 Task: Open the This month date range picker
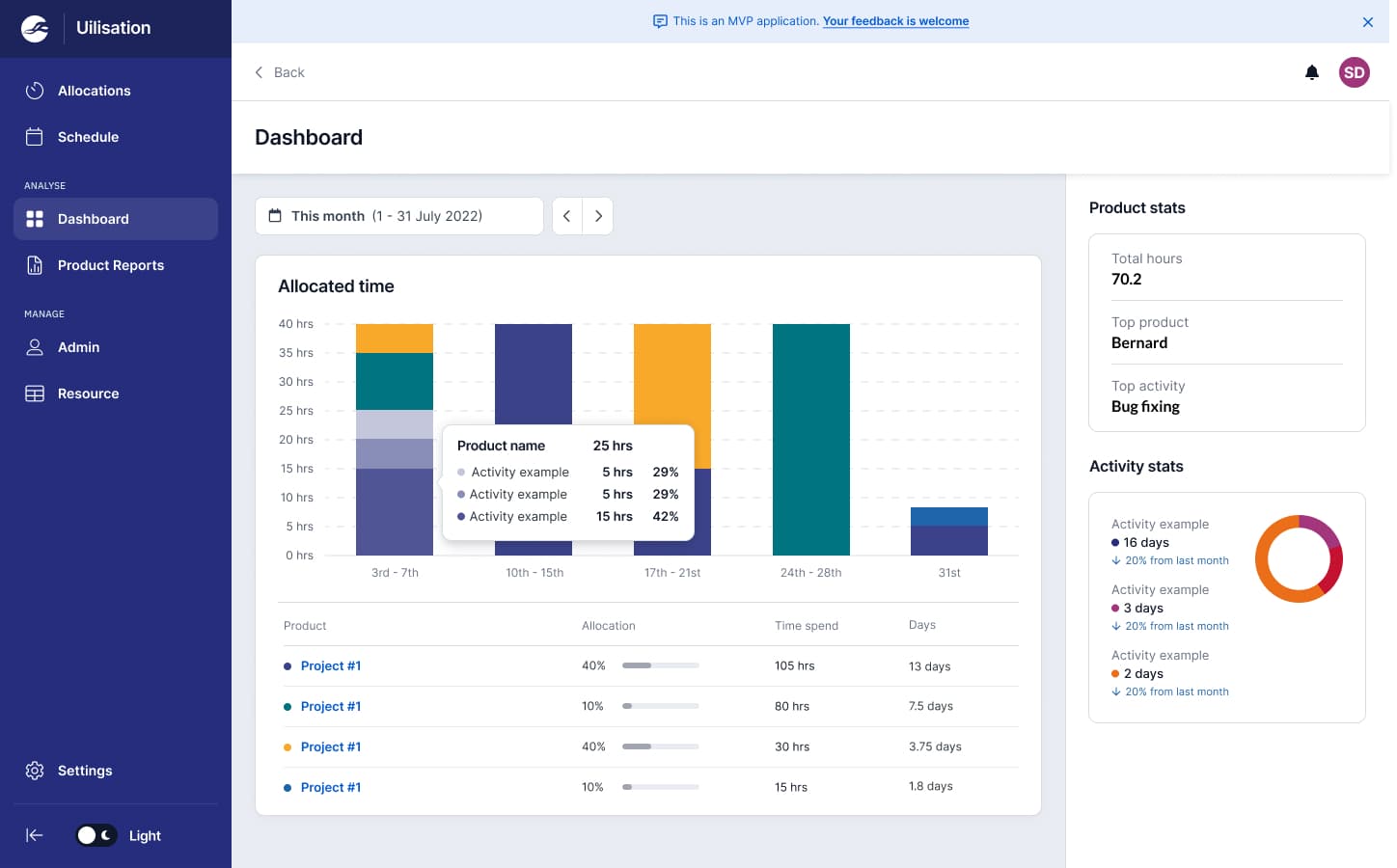(398, 216)
